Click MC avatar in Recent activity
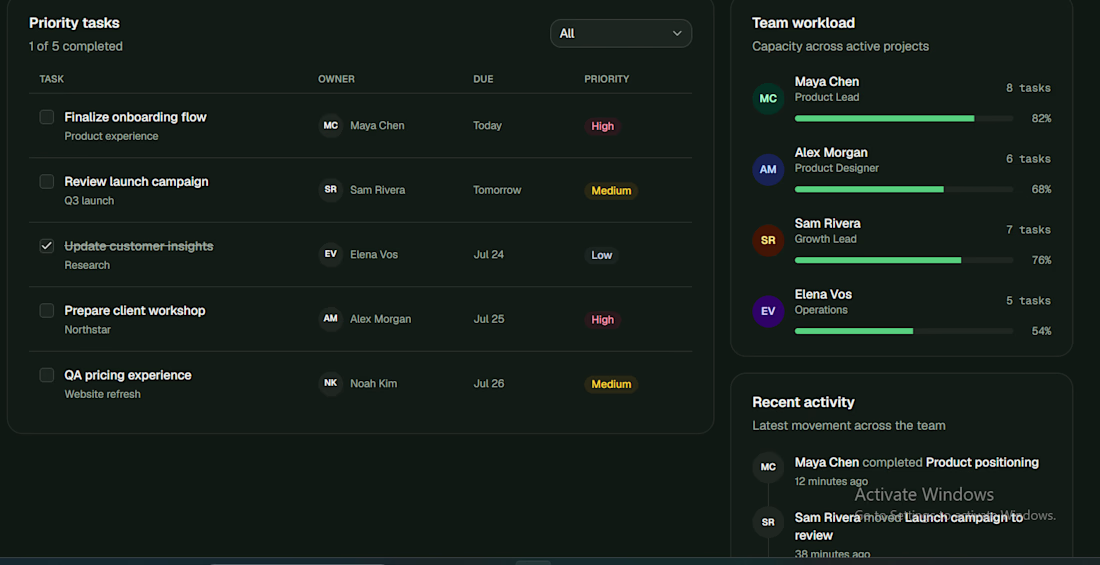 (x=768, y=467)
